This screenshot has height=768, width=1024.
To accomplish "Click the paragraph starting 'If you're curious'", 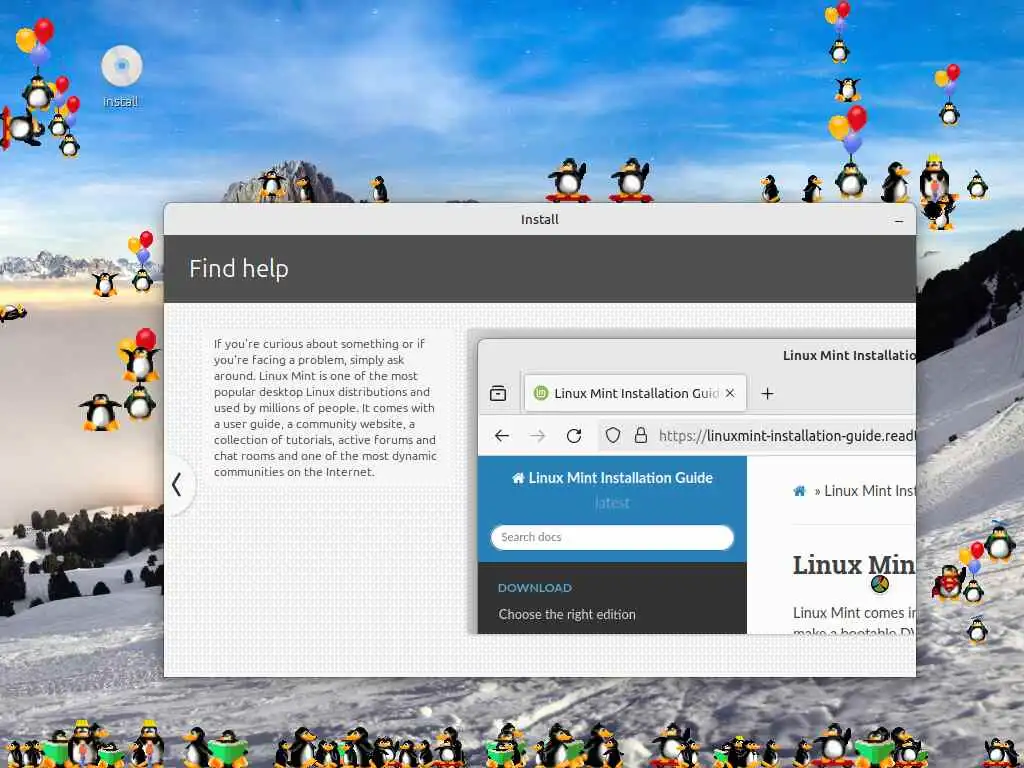I will tap(325, 408).
